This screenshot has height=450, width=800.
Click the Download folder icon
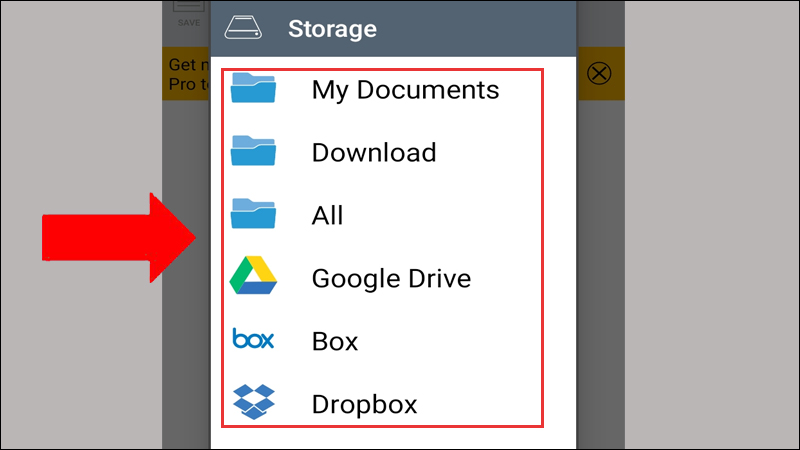tap(253, 151)
